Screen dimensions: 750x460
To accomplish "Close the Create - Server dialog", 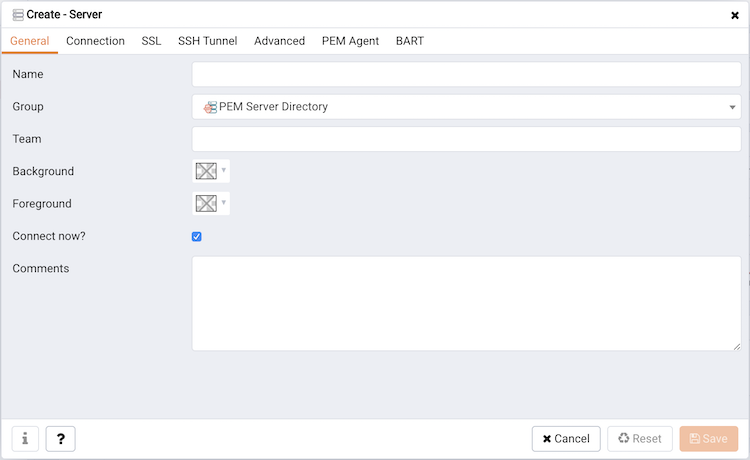I will [x=735, y=15].
